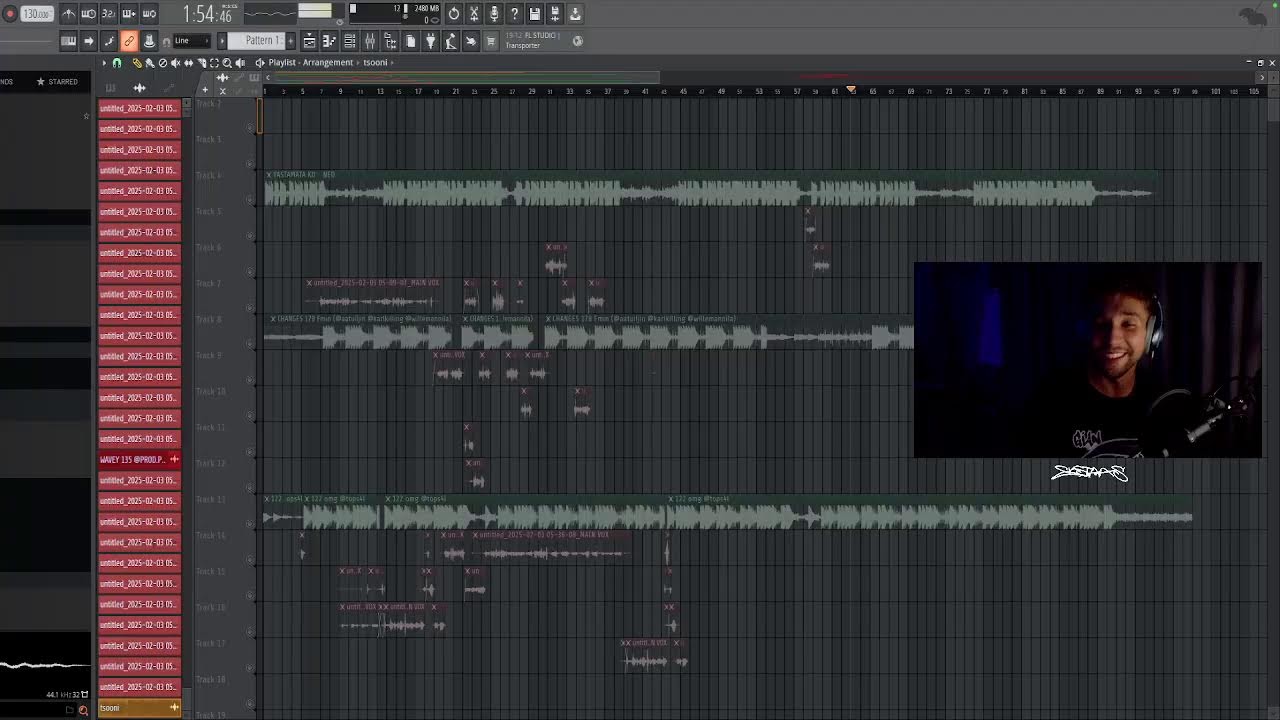Image resolution: width=1280 pixels, height=720 pixels.
Task: Click the globe online news icon
Action: tap(577, 41)
